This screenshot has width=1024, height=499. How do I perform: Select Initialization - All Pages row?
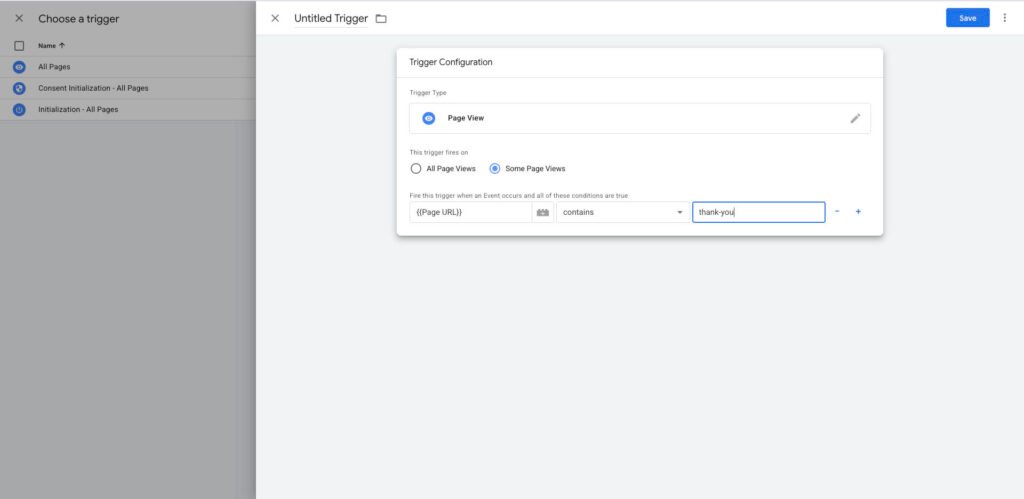[x=128, y=110]
